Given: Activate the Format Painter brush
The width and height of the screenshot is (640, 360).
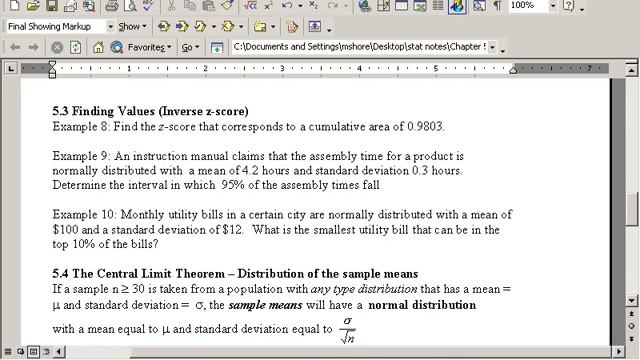Looking at the screenshot, I should click(x=227, y=5).
